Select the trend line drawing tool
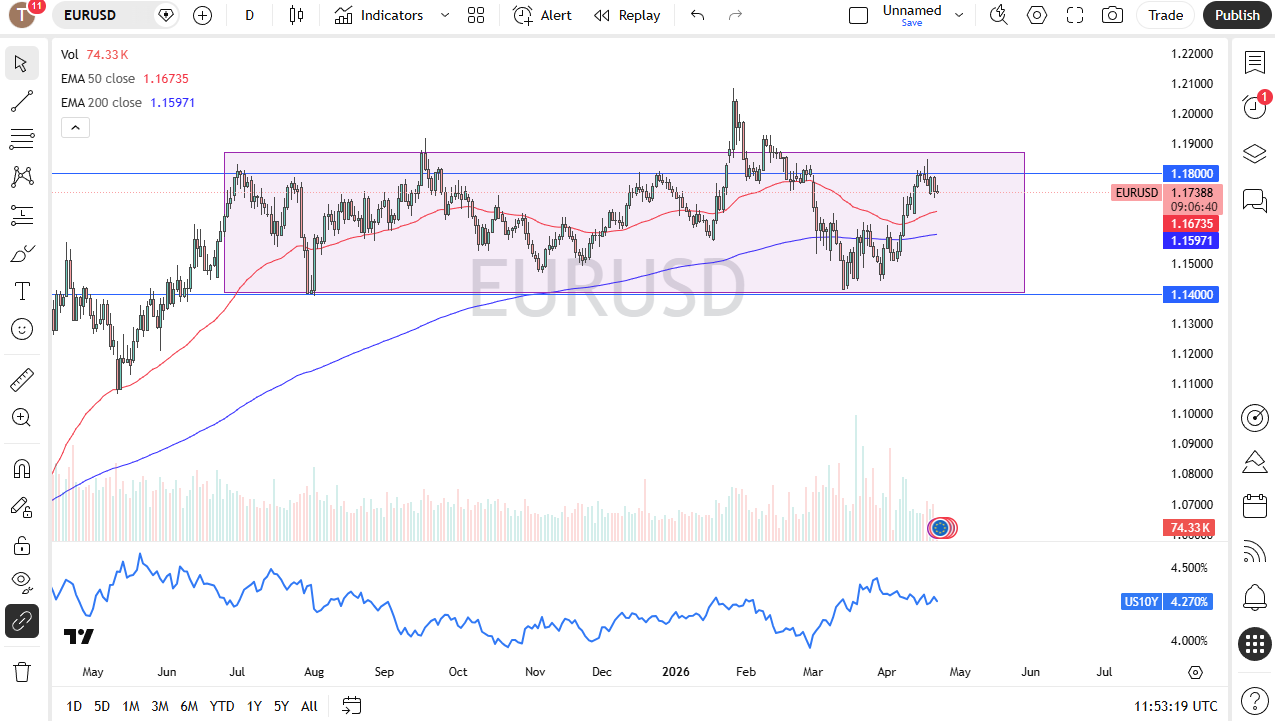Viewport: 1275px width, 721px height. pyautogui.click(x=22, y=101)
